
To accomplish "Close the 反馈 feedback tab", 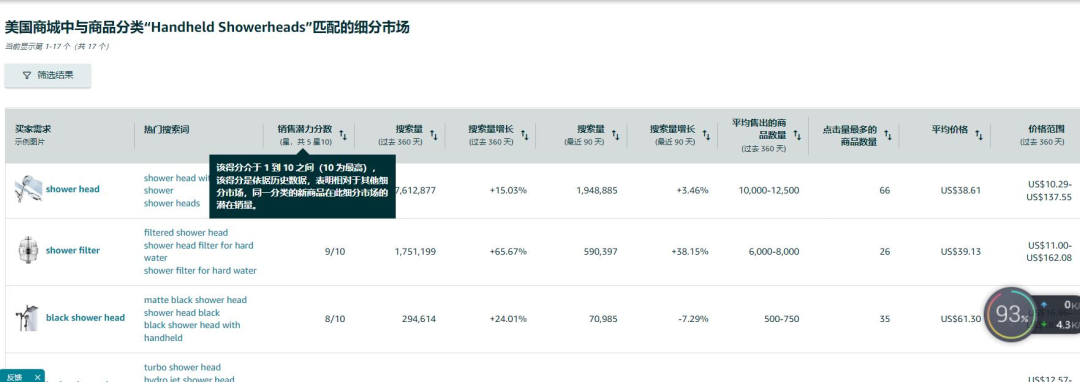I will 37,377.
